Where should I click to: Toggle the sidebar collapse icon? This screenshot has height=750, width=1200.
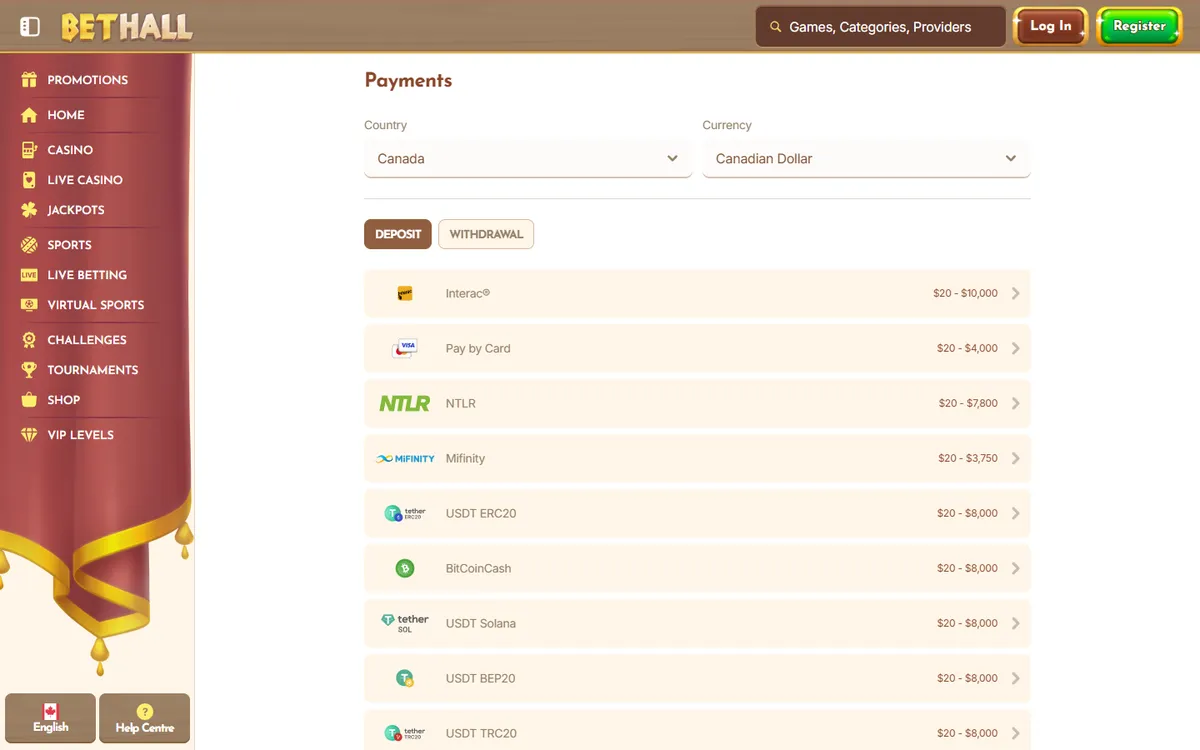click(x=30, y=27)
